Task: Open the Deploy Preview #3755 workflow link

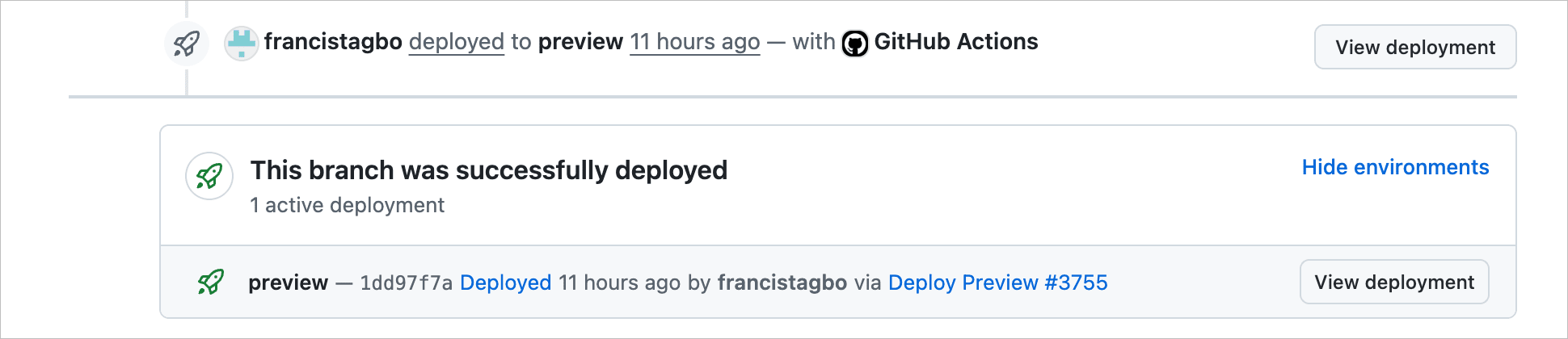Action: pyautogui.click(x=997, y=282)
